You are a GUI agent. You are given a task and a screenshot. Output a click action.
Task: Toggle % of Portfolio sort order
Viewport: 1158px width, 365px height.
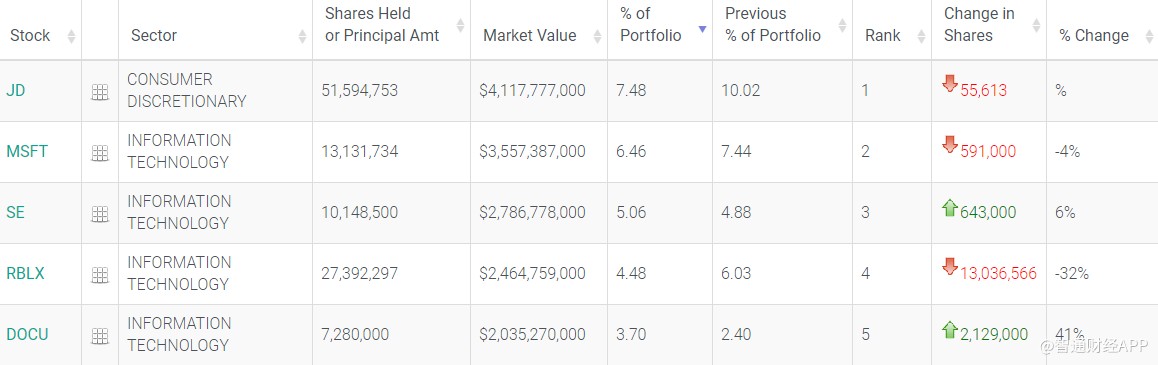click(x=659, y=30)
